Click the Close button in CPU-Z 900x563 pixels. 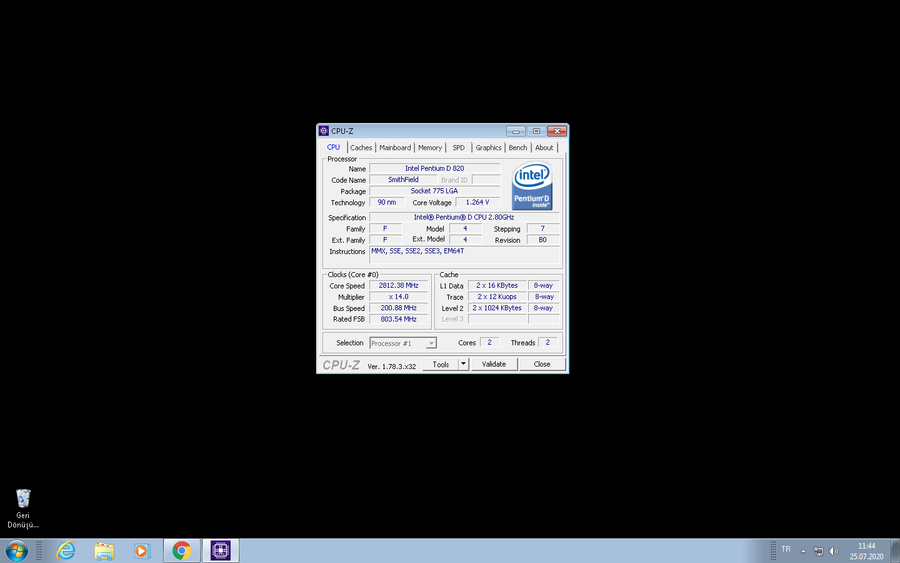click(542, 364)
